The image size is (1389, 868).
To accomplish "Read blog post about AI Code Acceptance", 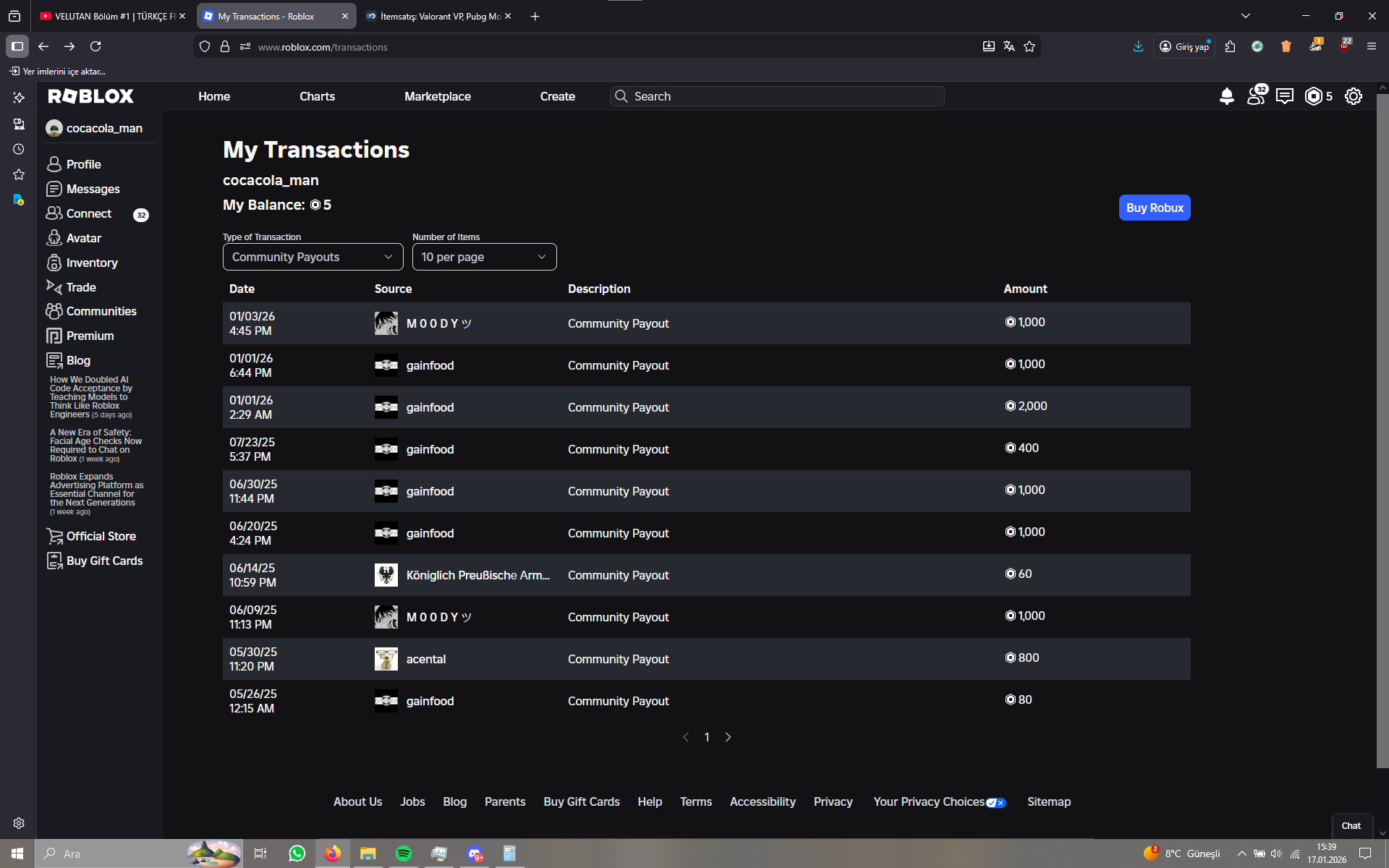I will point(91,397).
